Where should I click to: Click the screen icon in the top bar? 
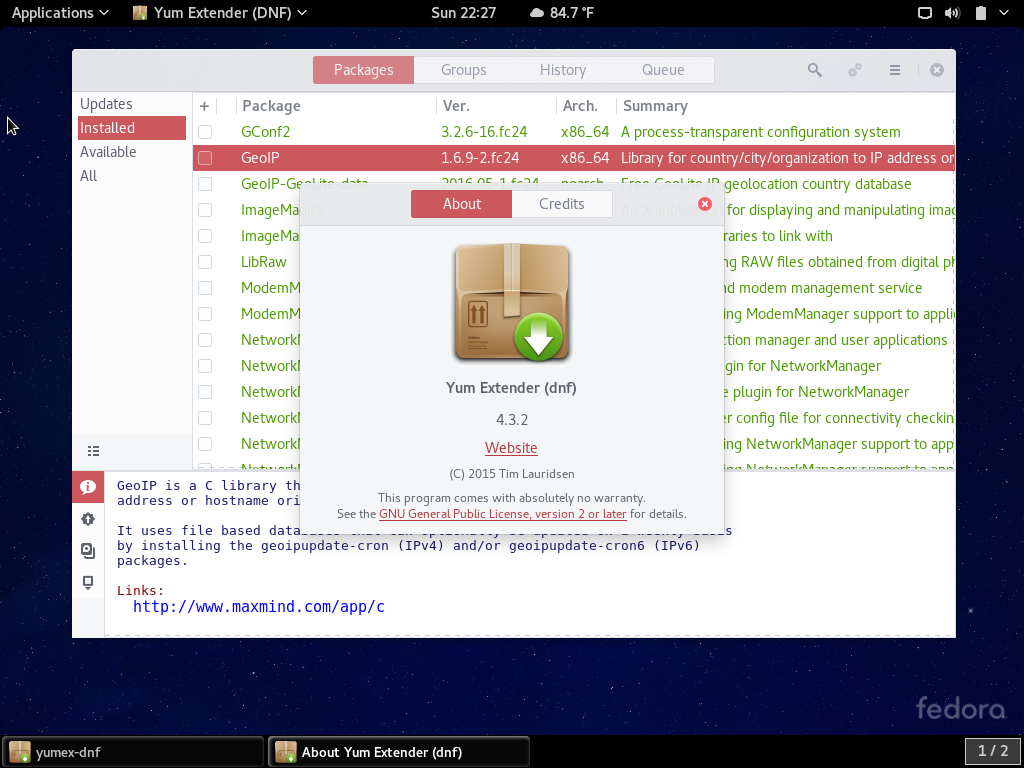[925, 13]
